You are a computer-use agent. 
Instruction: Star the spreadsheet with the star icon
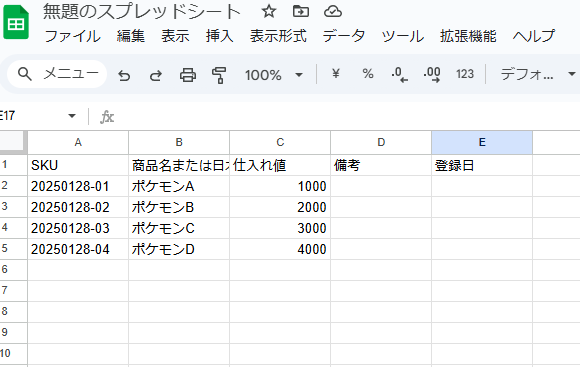click(269, 12)
